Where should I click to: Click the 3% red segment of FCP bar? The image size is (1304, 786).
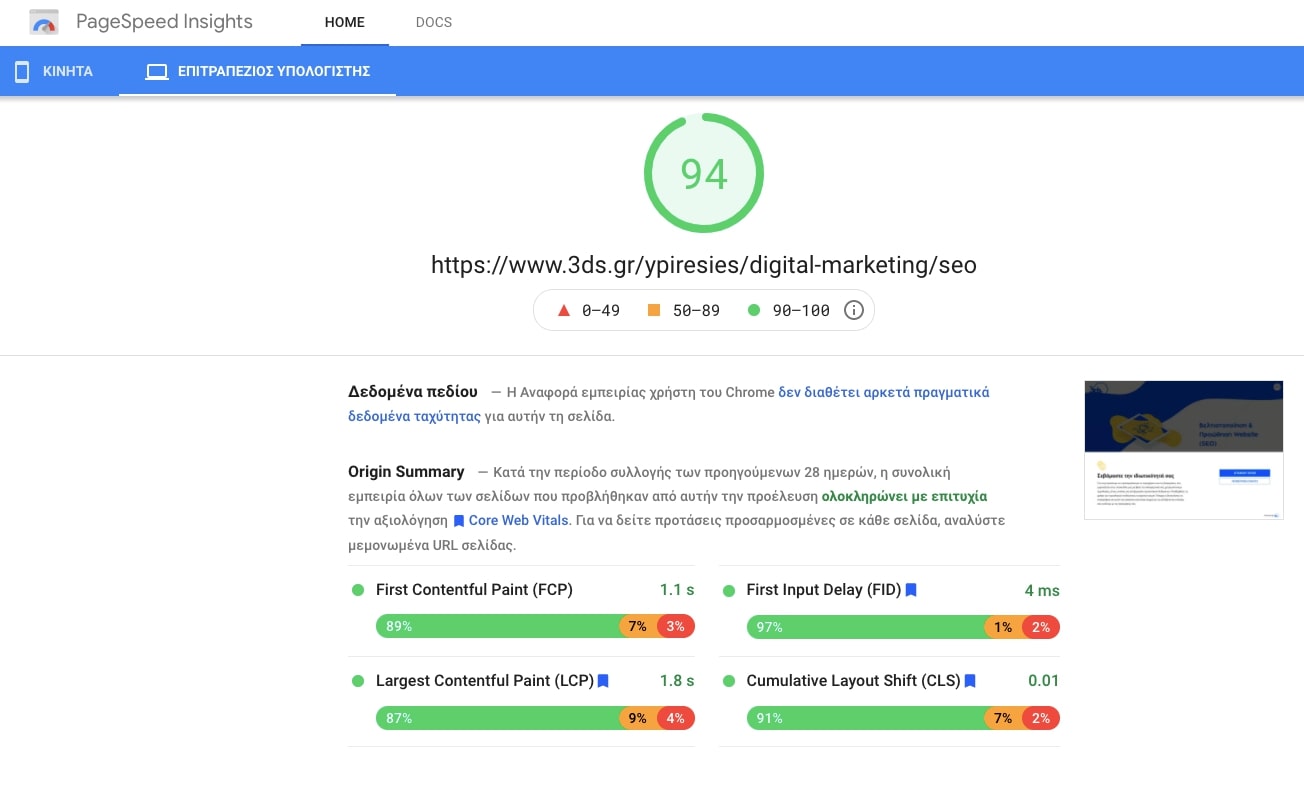point(676,627)
